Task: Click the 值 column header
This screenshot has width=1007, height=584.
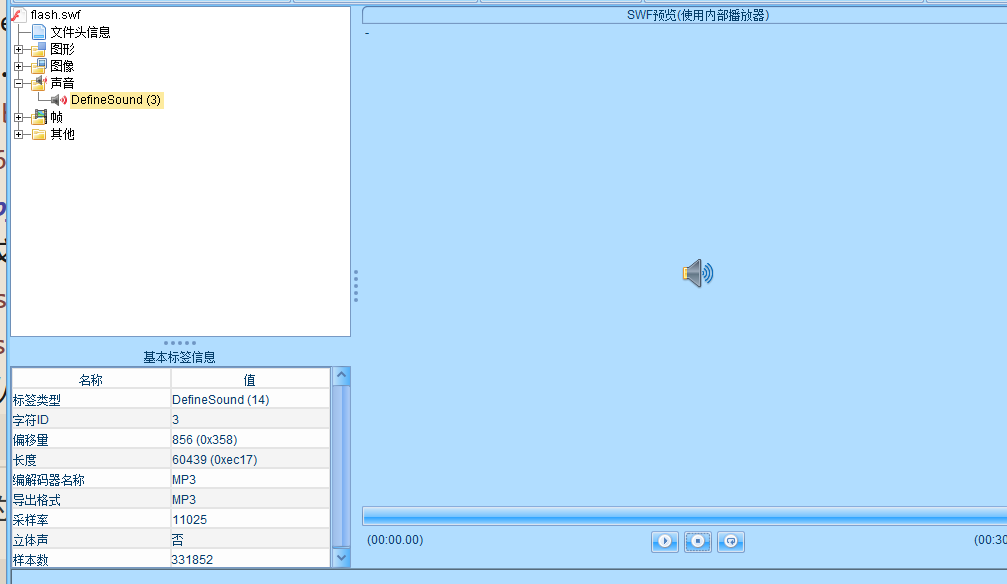Action: (250, 379)
